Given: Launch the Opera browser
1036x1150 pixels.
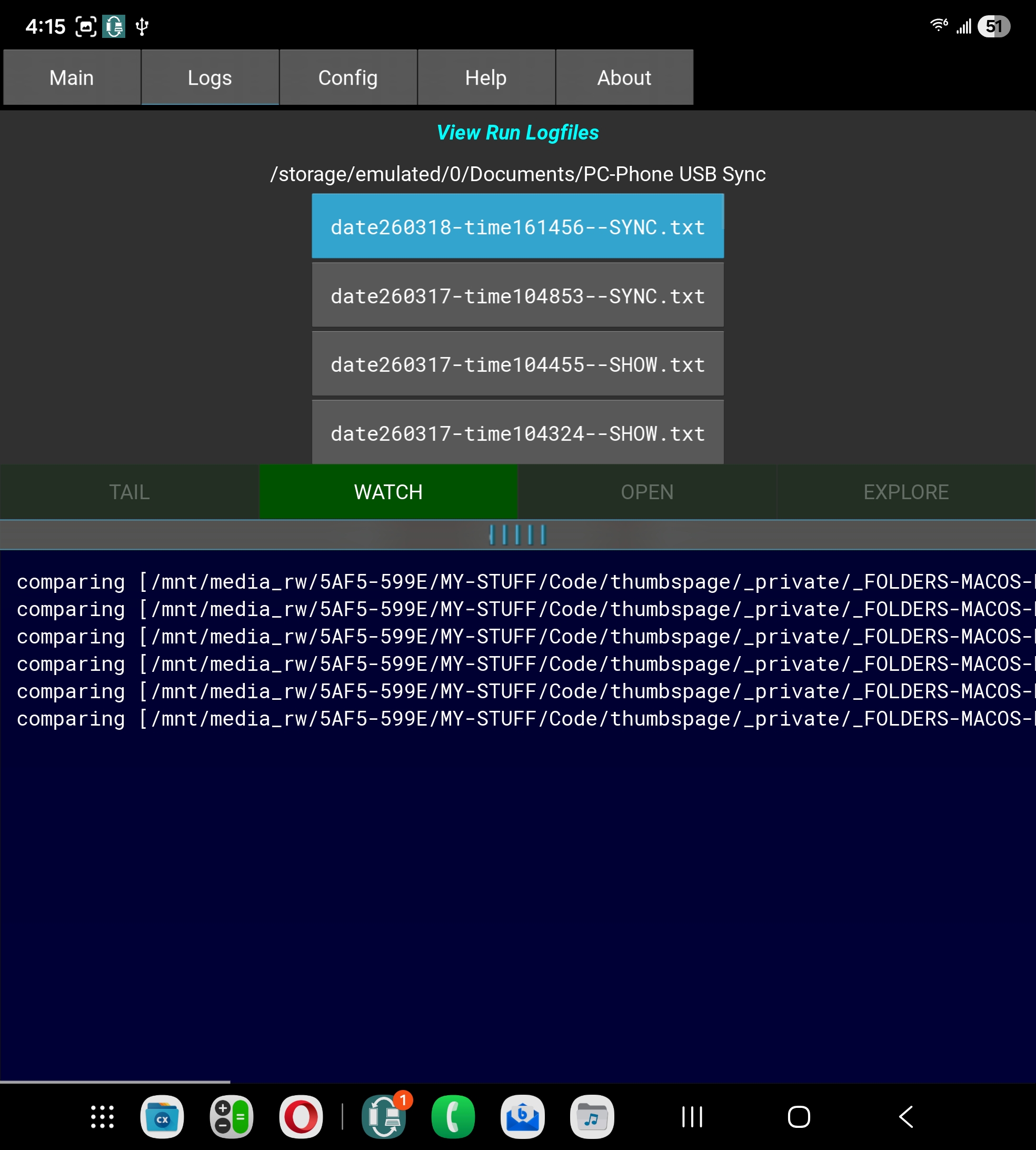Looking at the screenshot, I should 301,1117.
